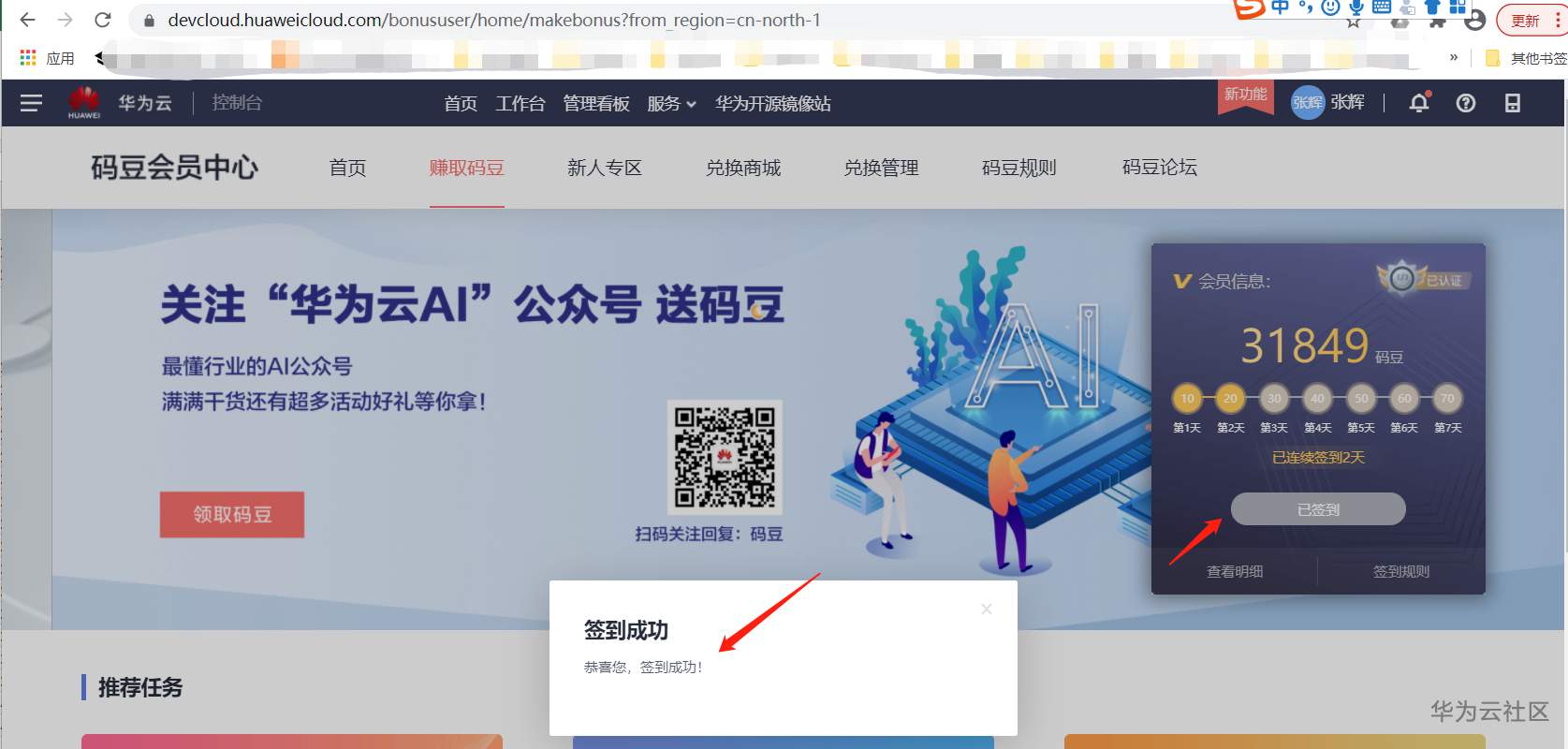Screen dimensions: 1568x749
Task: Click the day 5 sign-in circle labeled 50
Action: (x=1361, y=399)
